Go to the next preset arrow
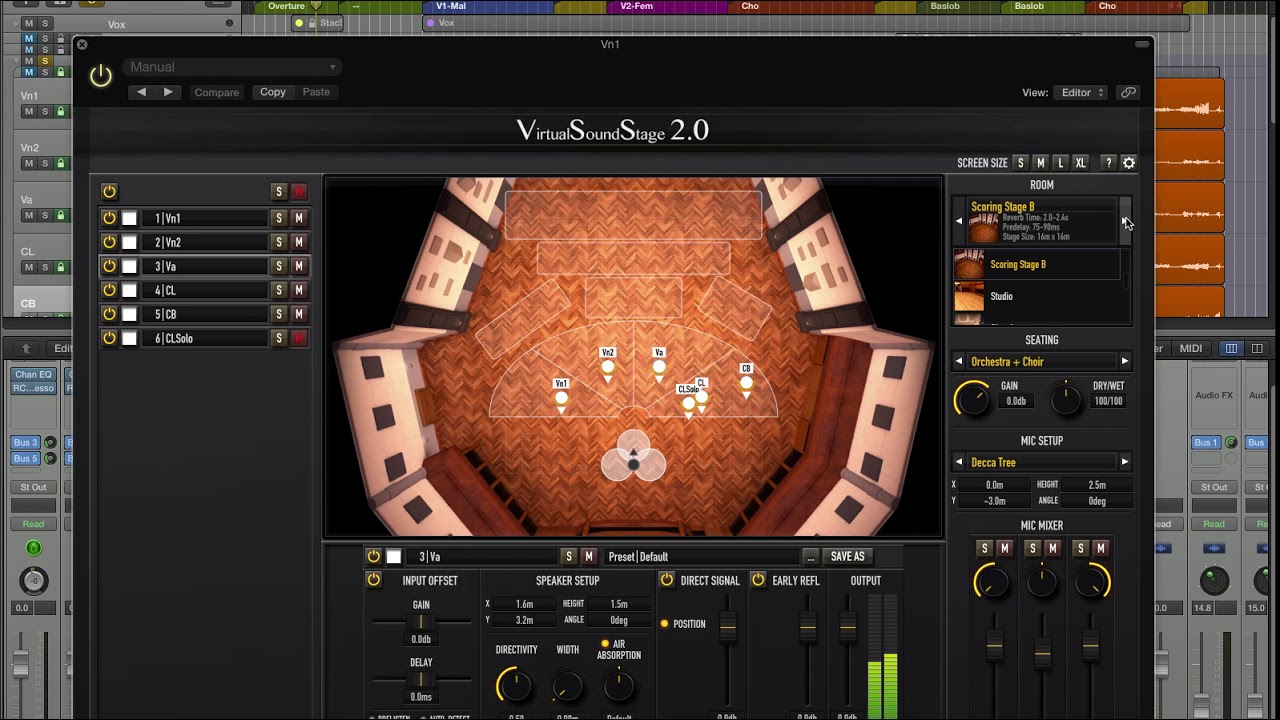The height and width of the screenshot is (720, 1280). 168,92
